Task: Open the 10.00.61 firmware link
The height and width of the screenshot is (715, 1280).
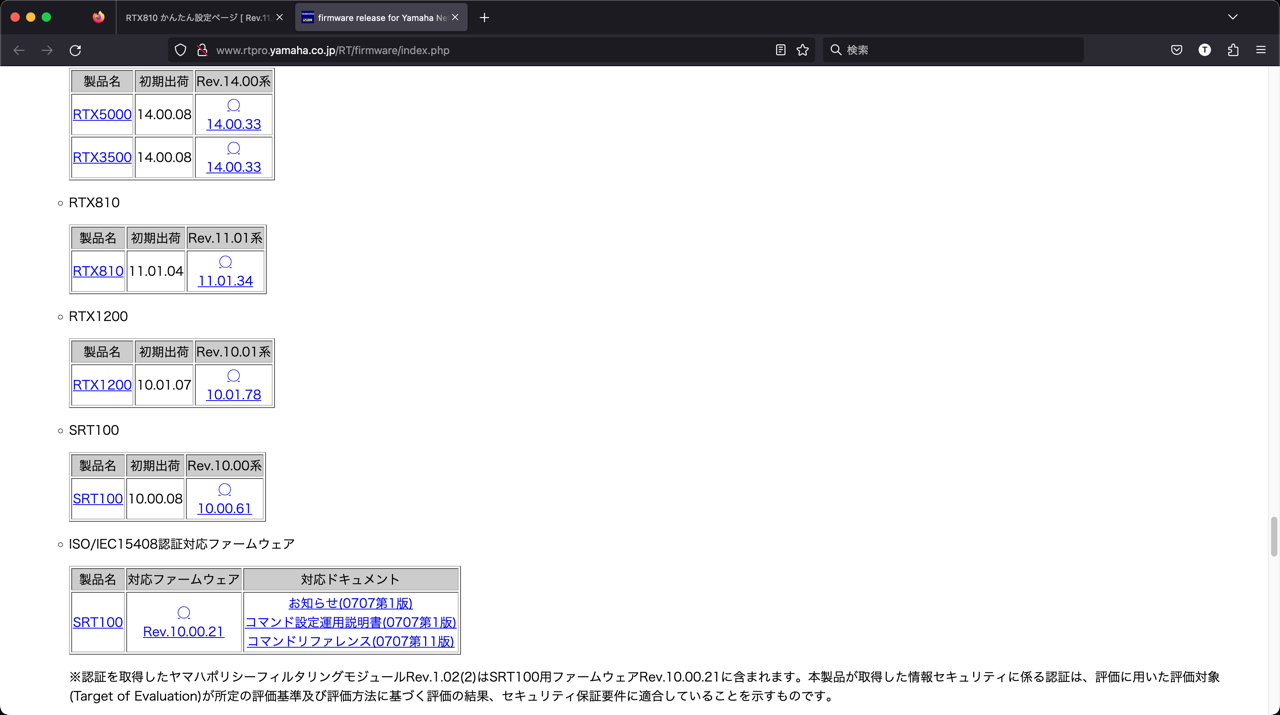Action: (x=225, y=509)
